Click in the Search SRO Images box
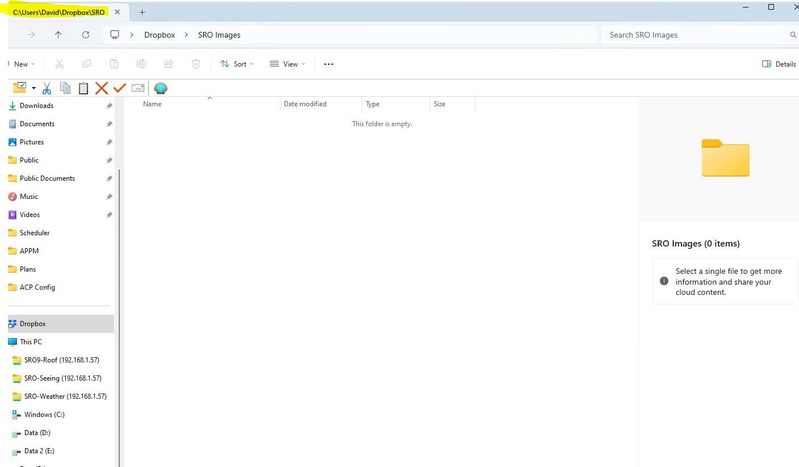 pyautogui.click(x=690, y=35)
